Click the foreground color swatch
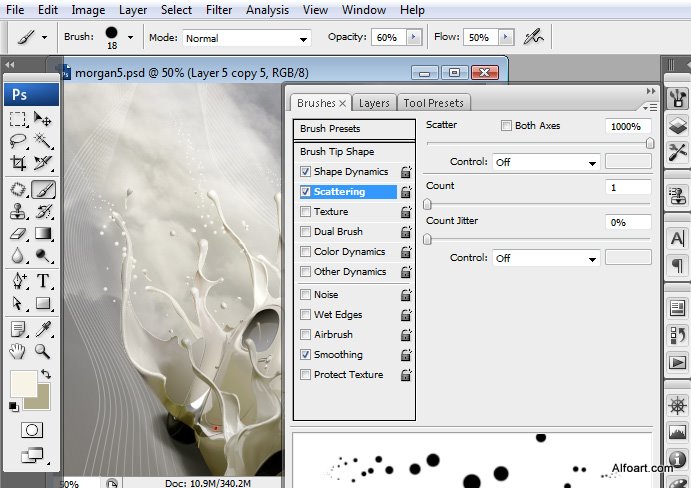691x488 pixels. pyautogui.click(x=22, y=383)
